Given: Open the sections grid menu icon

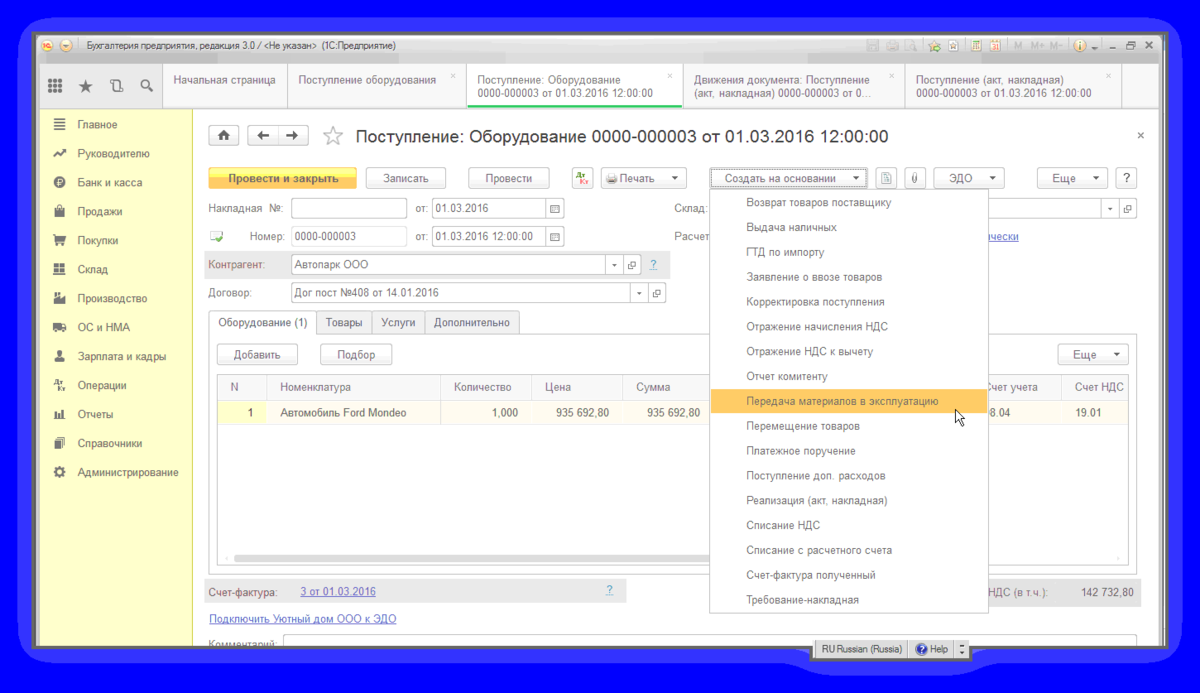Looking at the screenshot, I should 55,86.
